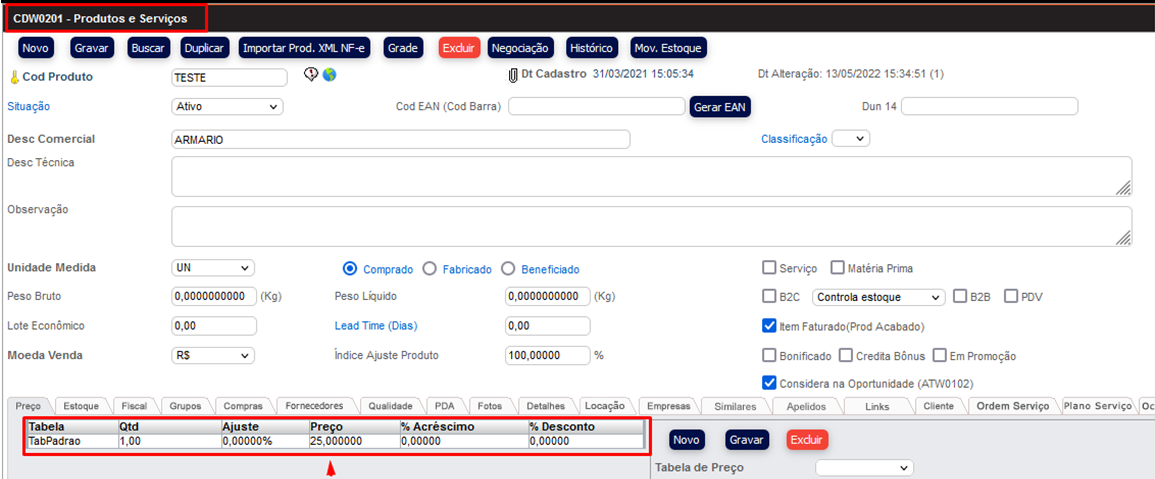Viewport: 1155px width, 479px height.
Task: Expand the Tabela de Preço dropdown
Action: point(864,467)
